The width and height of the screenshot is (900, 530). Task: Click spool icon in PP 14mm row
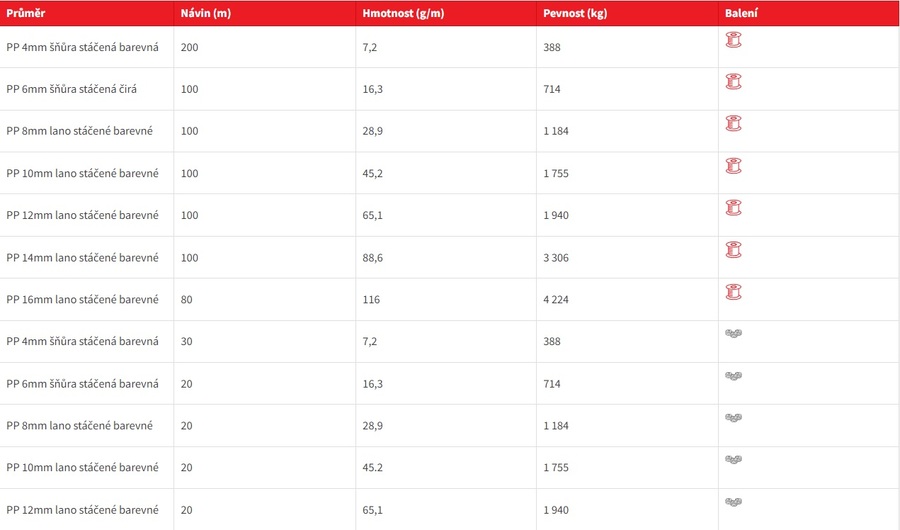point(734,250)
